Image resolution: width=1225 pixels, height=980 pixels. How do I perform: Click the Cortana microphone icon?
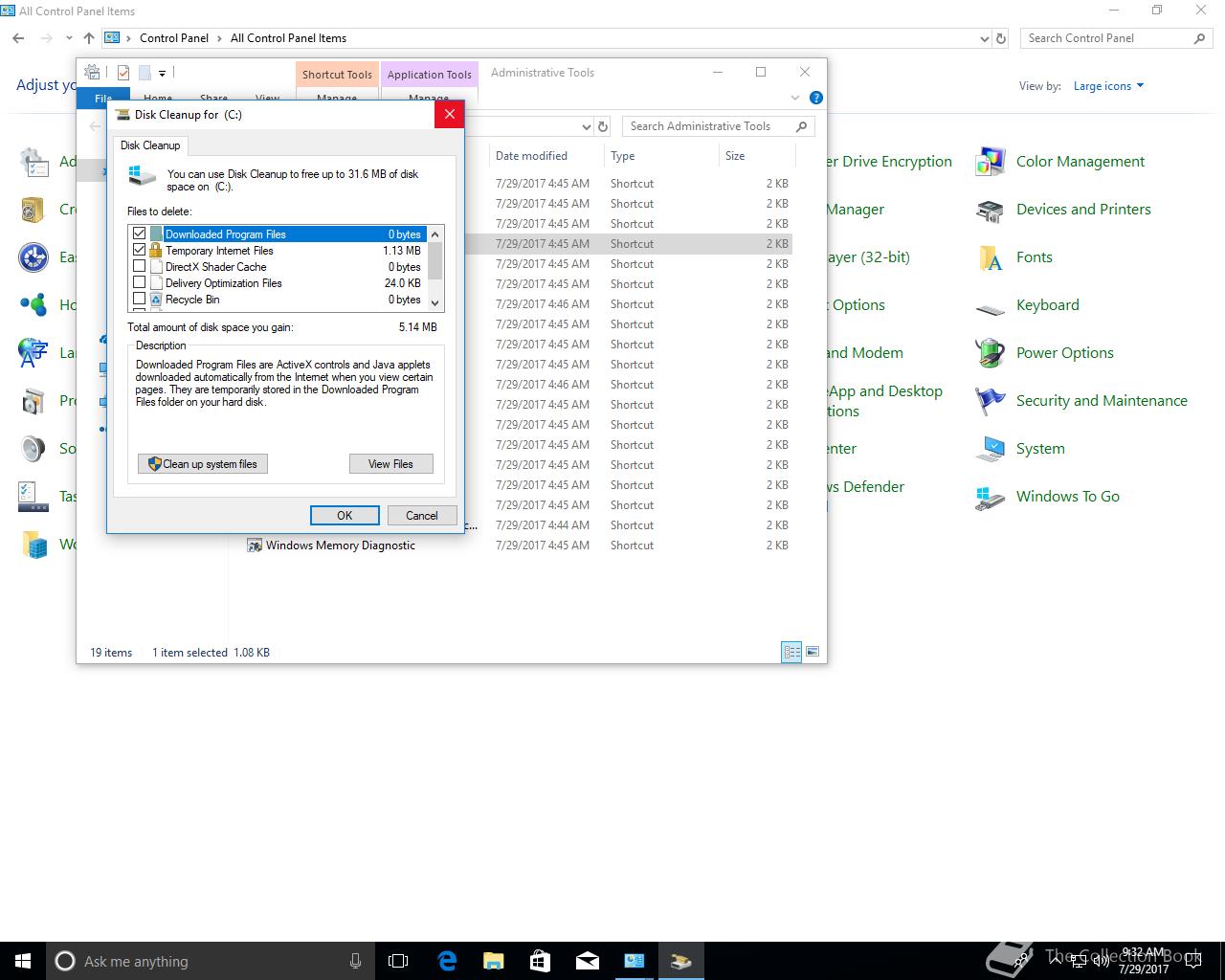tap(356, 961)
